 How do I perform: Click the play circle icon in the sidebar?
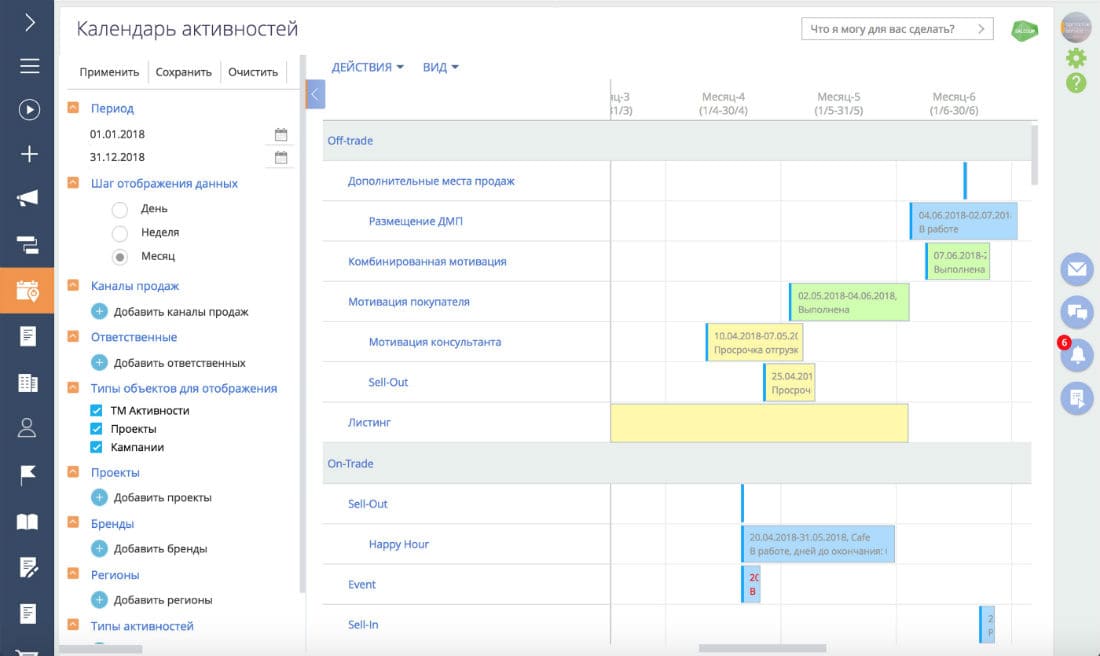tap(29, 109)
